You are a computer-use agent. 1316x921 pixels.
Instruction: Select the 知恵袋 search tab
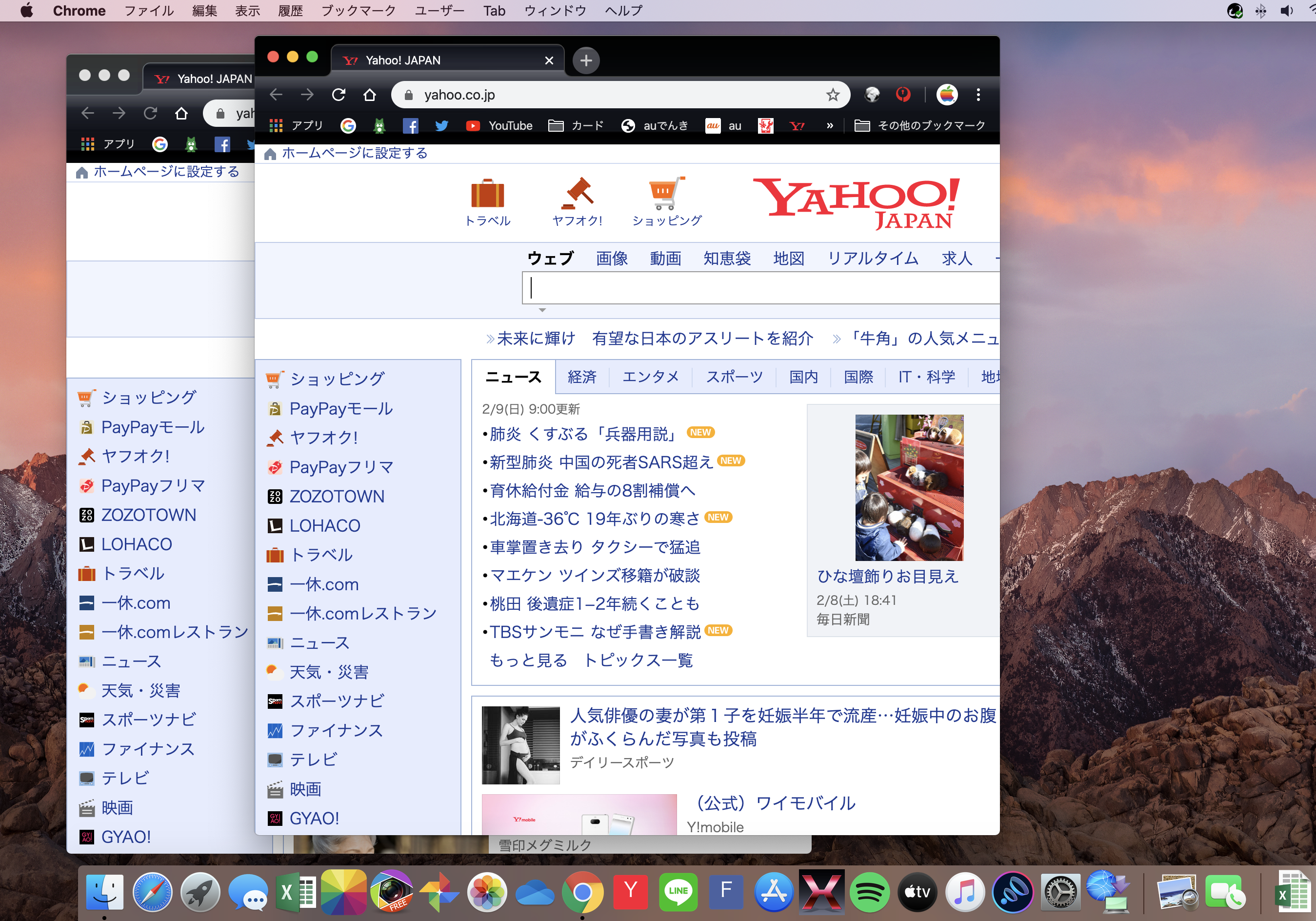(727, 259)
